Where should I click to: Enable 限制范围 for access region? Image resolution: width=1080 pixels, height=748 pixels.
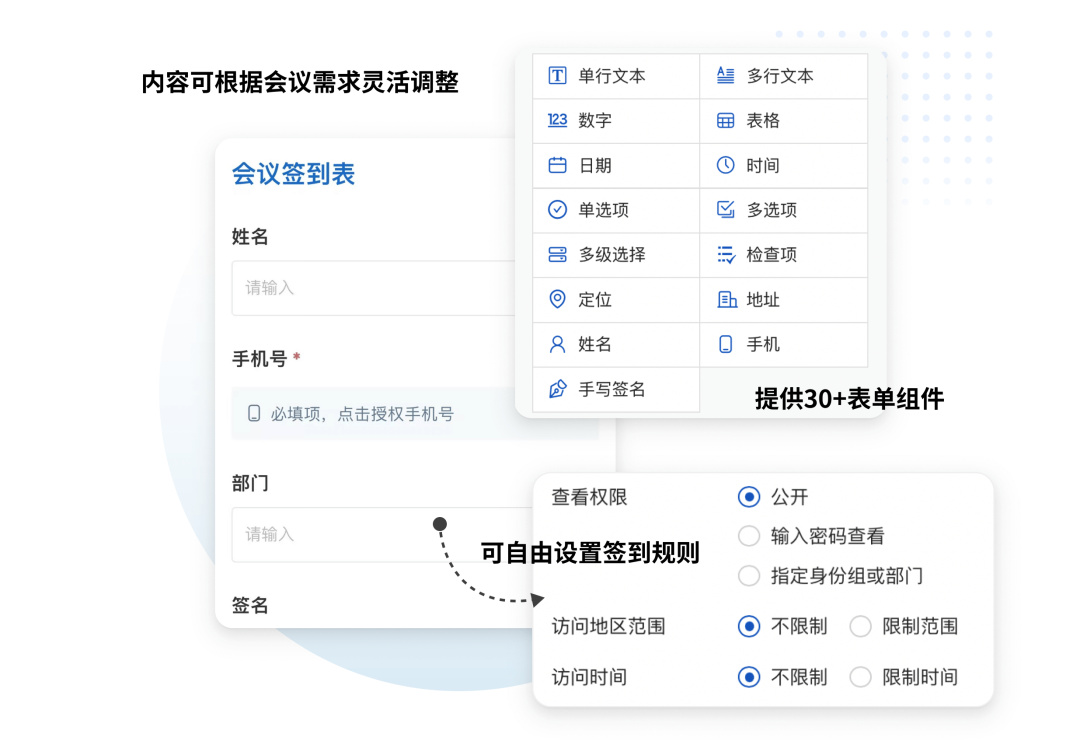[860, 627]
